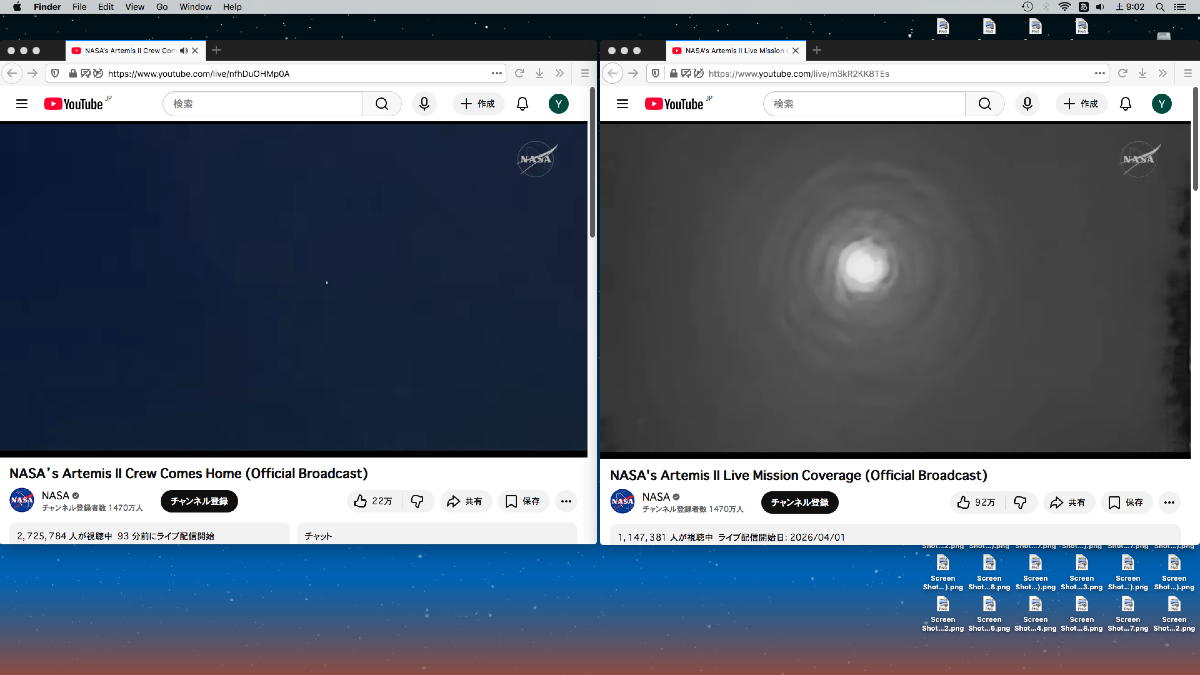The image size is (1200, 675).
Task: Open more actions for Live Mission Coverage video
Action: pyautogui.click(x=1169, y=502)
